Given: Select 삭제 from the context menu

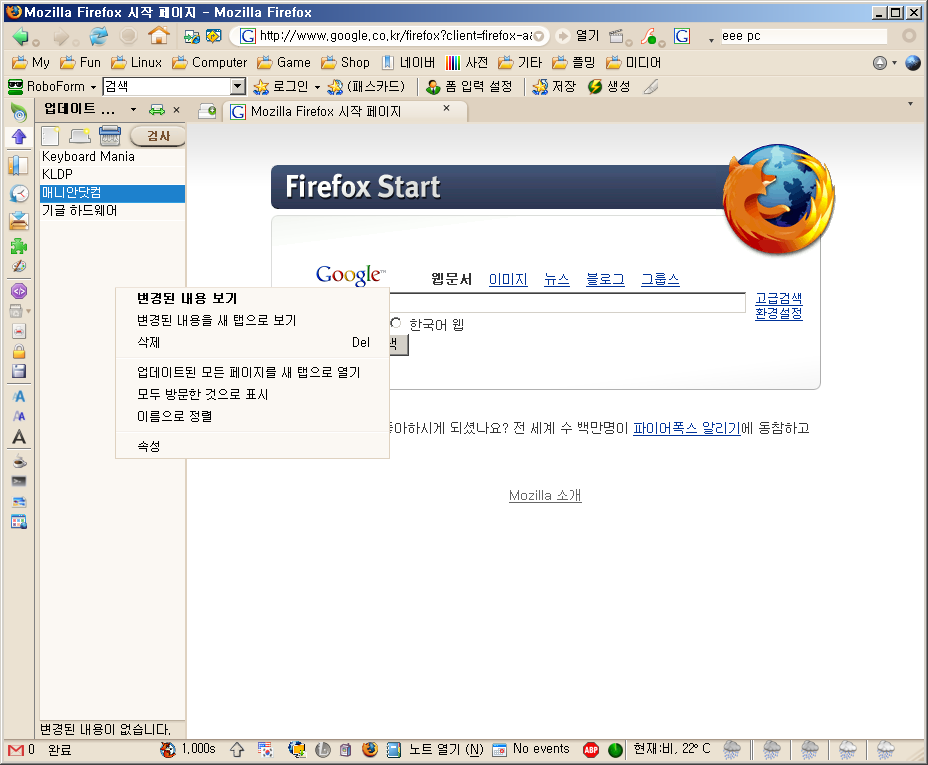Looking at the screenshot, I should (253, 342).
